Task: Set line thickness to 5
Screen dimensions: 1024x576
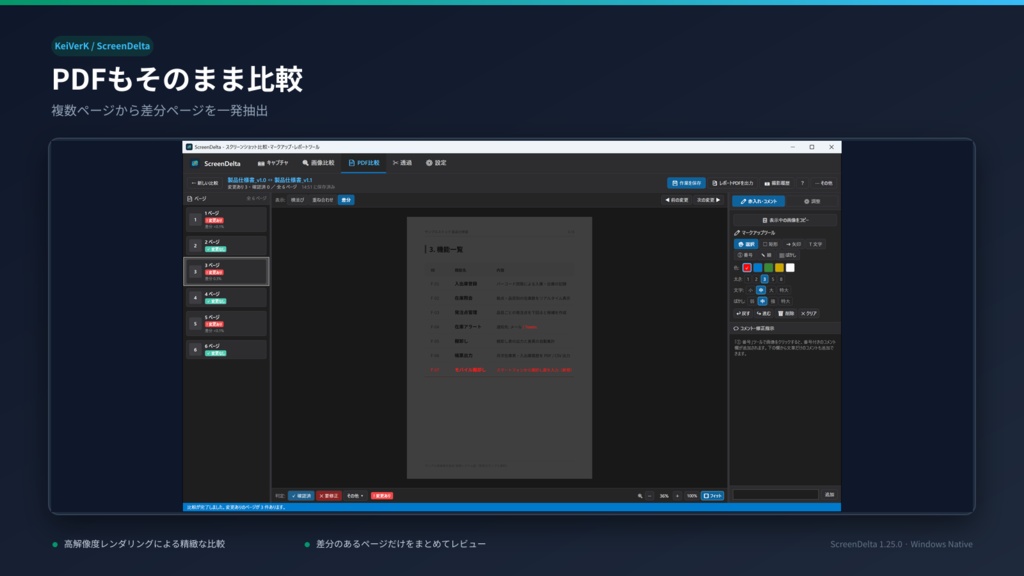Action: click(x=773, y=279)
